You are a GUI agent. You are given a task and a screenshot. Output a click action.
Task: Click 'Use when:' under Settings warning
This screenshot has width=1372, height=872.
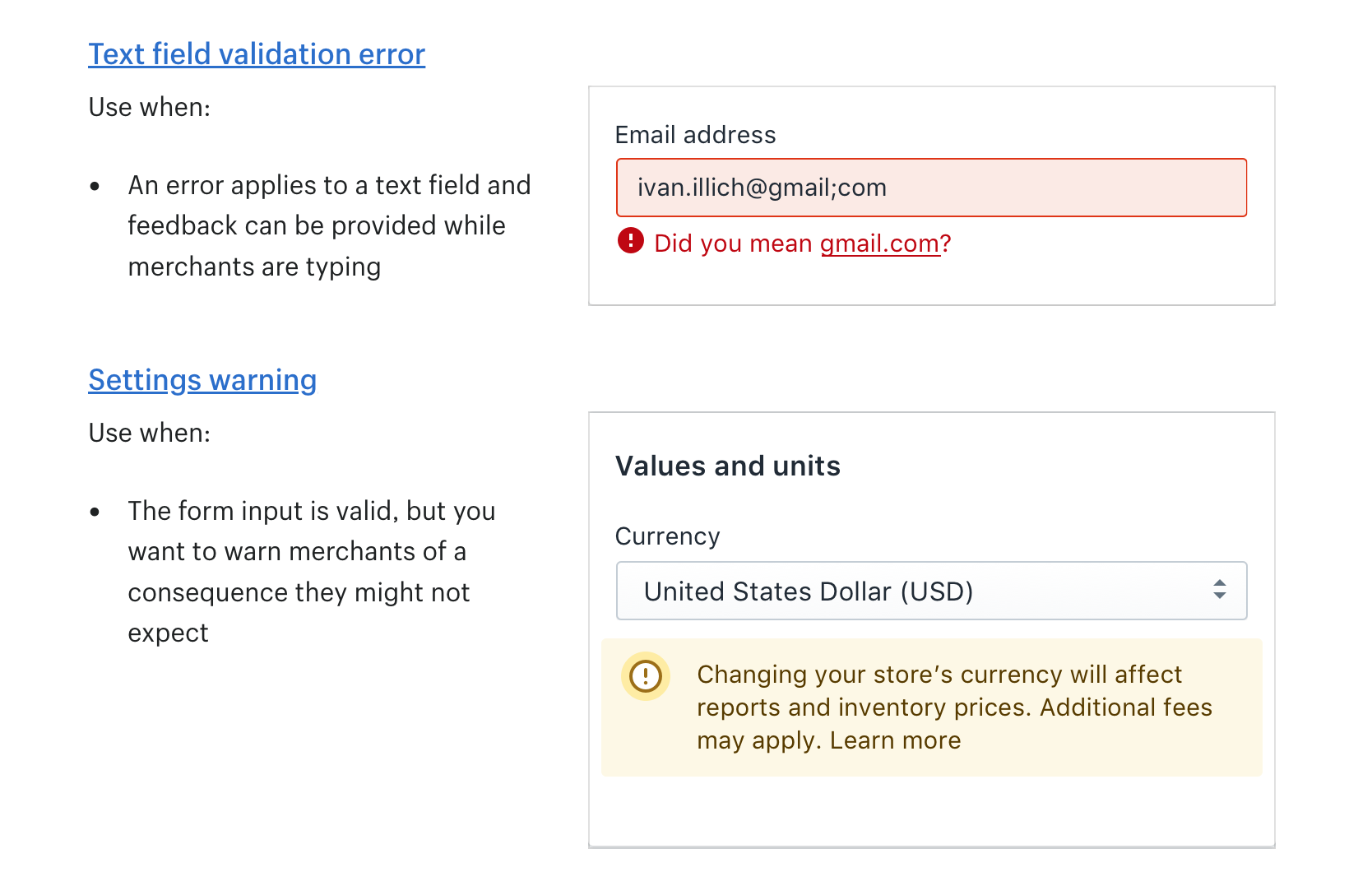pyautogui.click(x=150, y=434)
